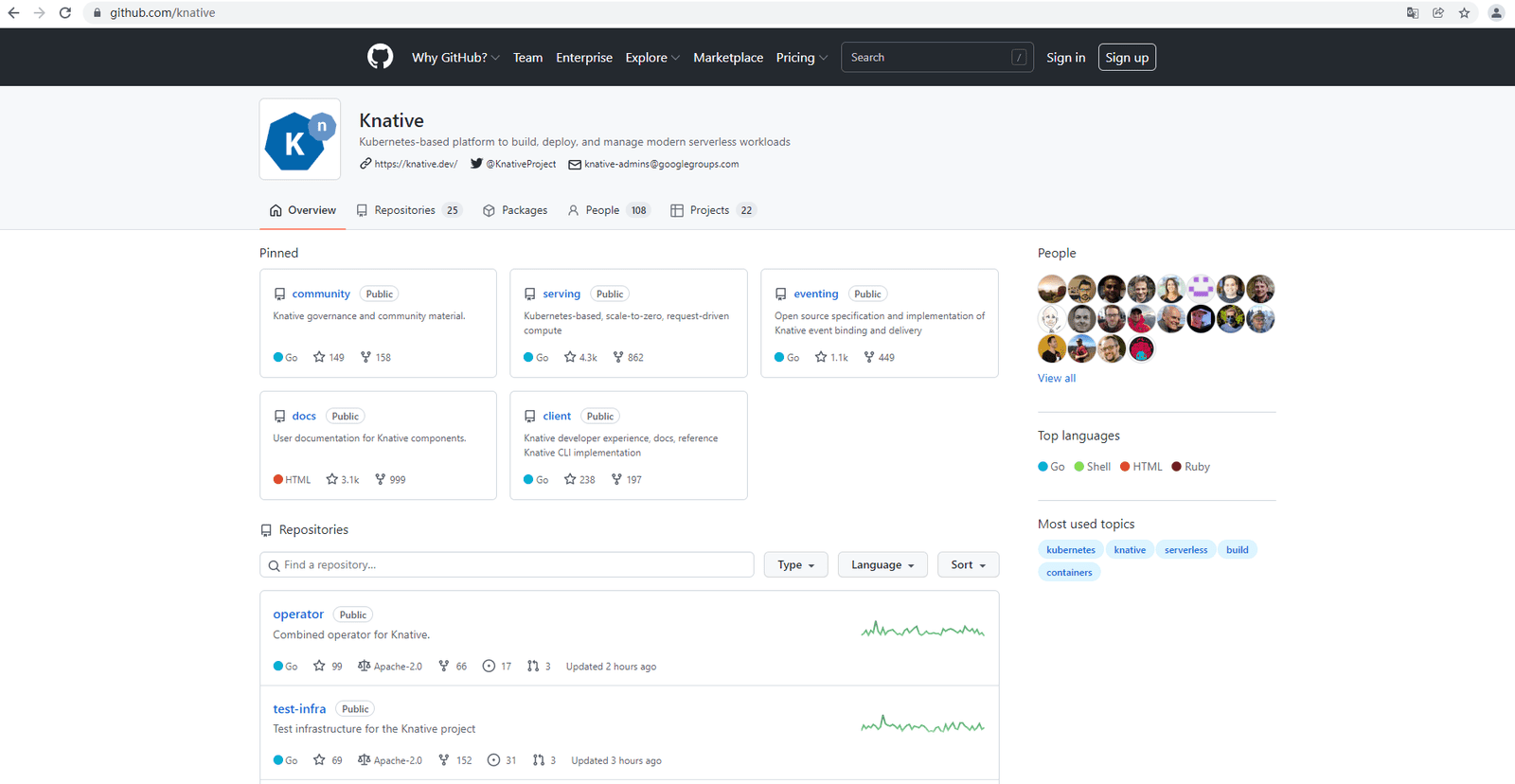This screenshot has height=784, width=1515.
Task: Click the Knative organization avatar logo
Action: (x=300, y=139)
